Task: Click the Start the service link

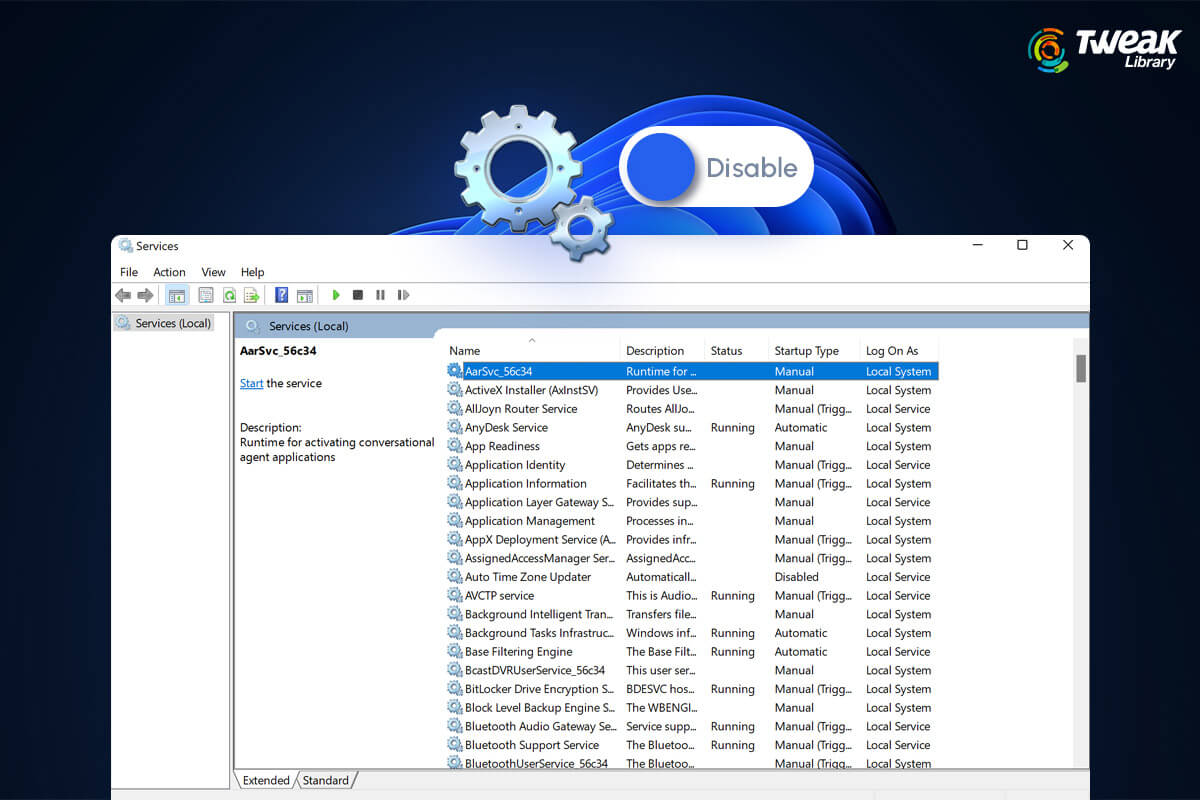Action: (x=251, y=383)
